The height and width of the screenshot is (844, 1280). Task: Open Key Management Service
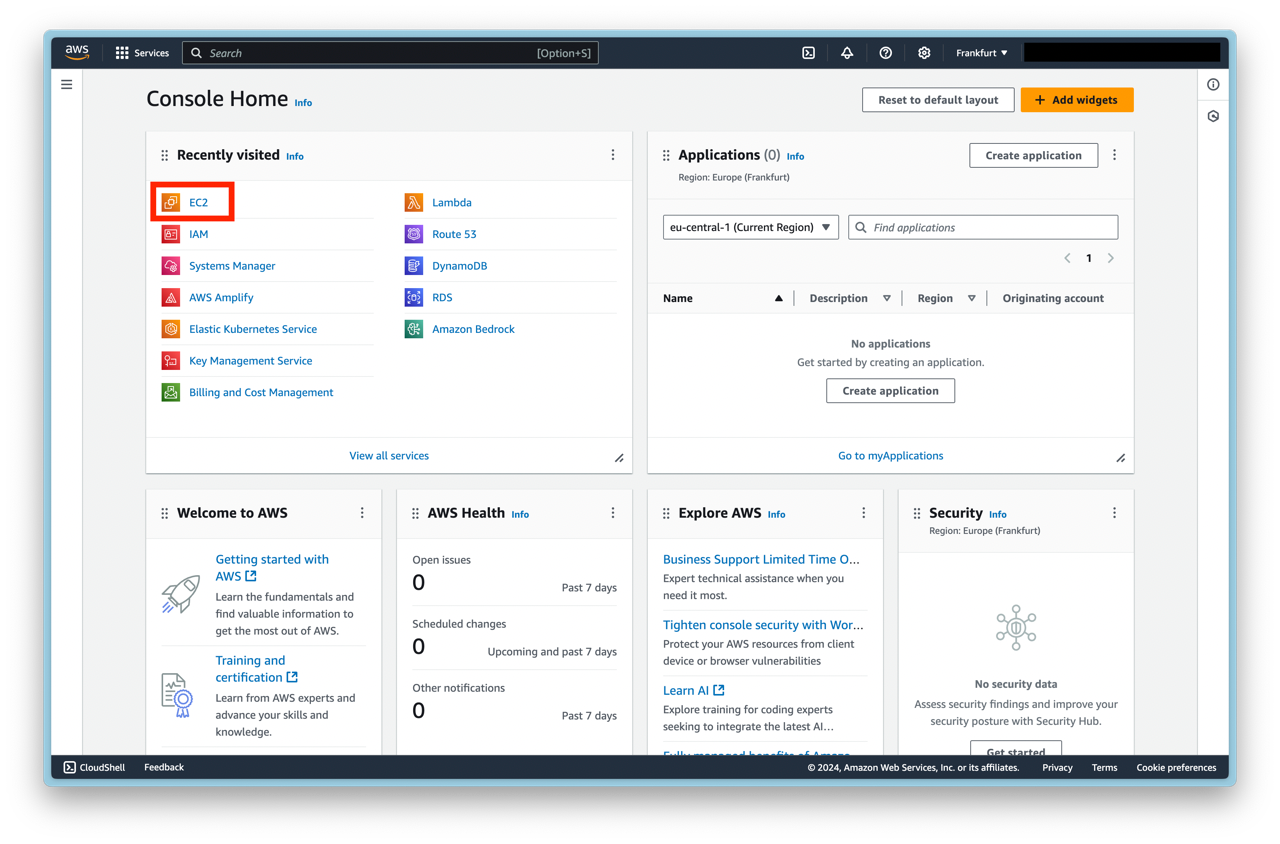pyautogui.click(x=250, y=360)
